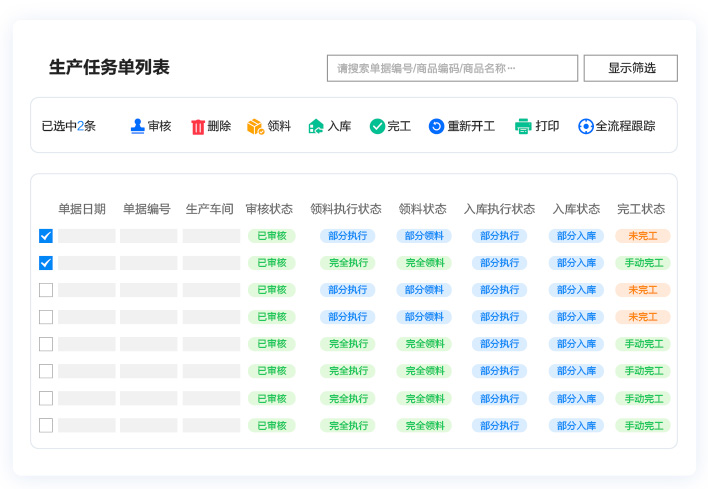The height and width of the screenshot is (489, 708).
Task: Click the 审核 (audit) stamp icon
Action: pos(137,127)
